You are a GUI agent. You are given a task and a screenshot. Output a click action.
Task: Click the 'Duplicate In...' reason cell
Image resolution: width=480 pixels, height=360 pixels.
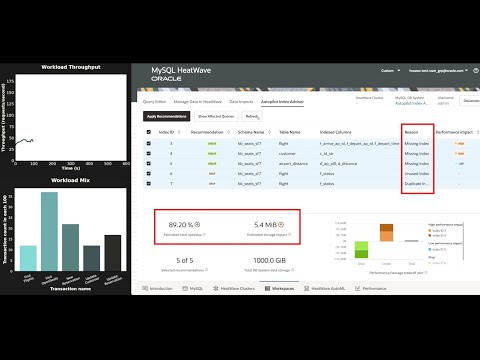tap(417, 183)
